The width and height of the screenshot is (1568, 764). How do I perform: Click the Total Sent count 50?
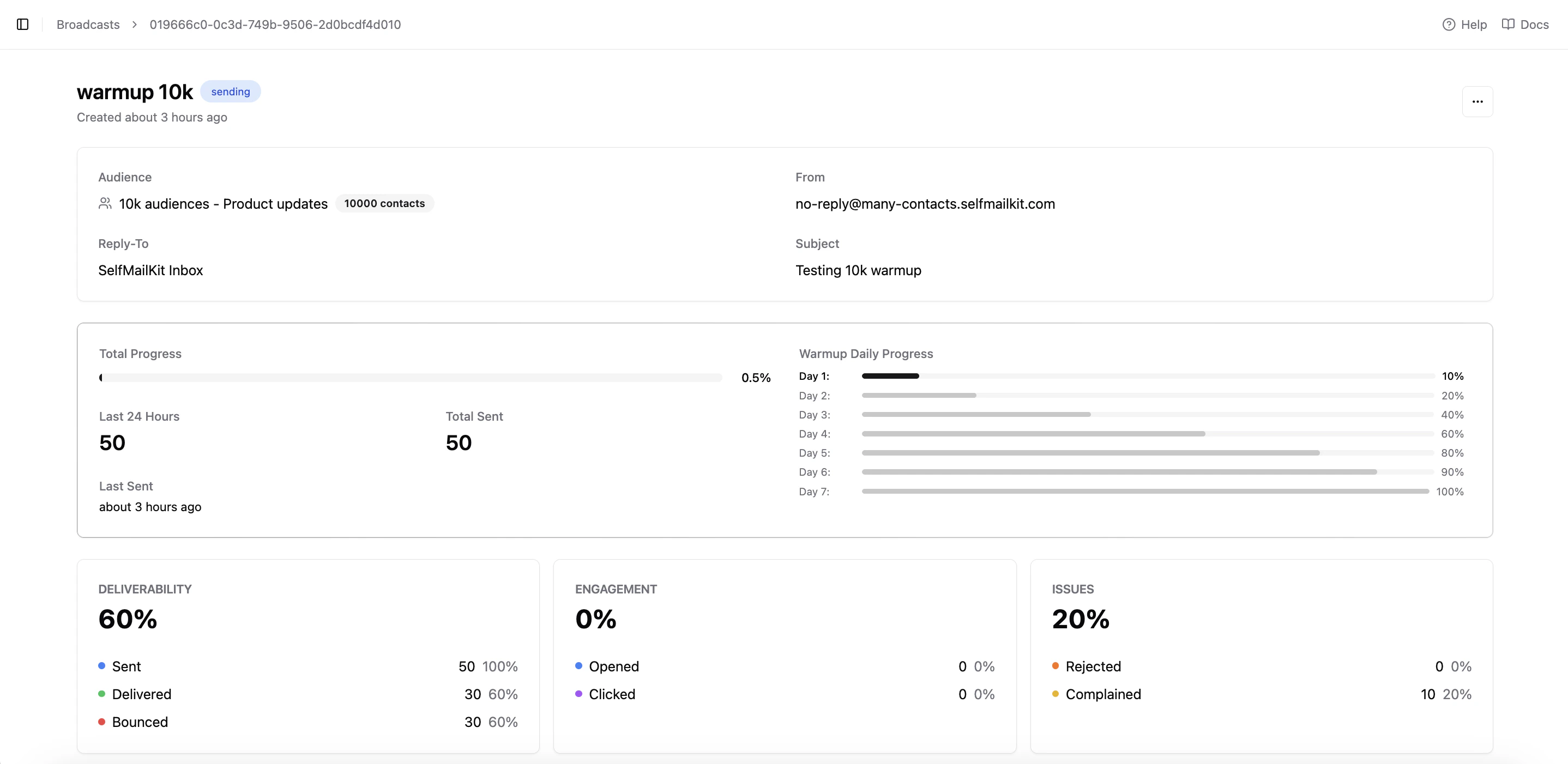pyautogui.click(x=459, y=442)
